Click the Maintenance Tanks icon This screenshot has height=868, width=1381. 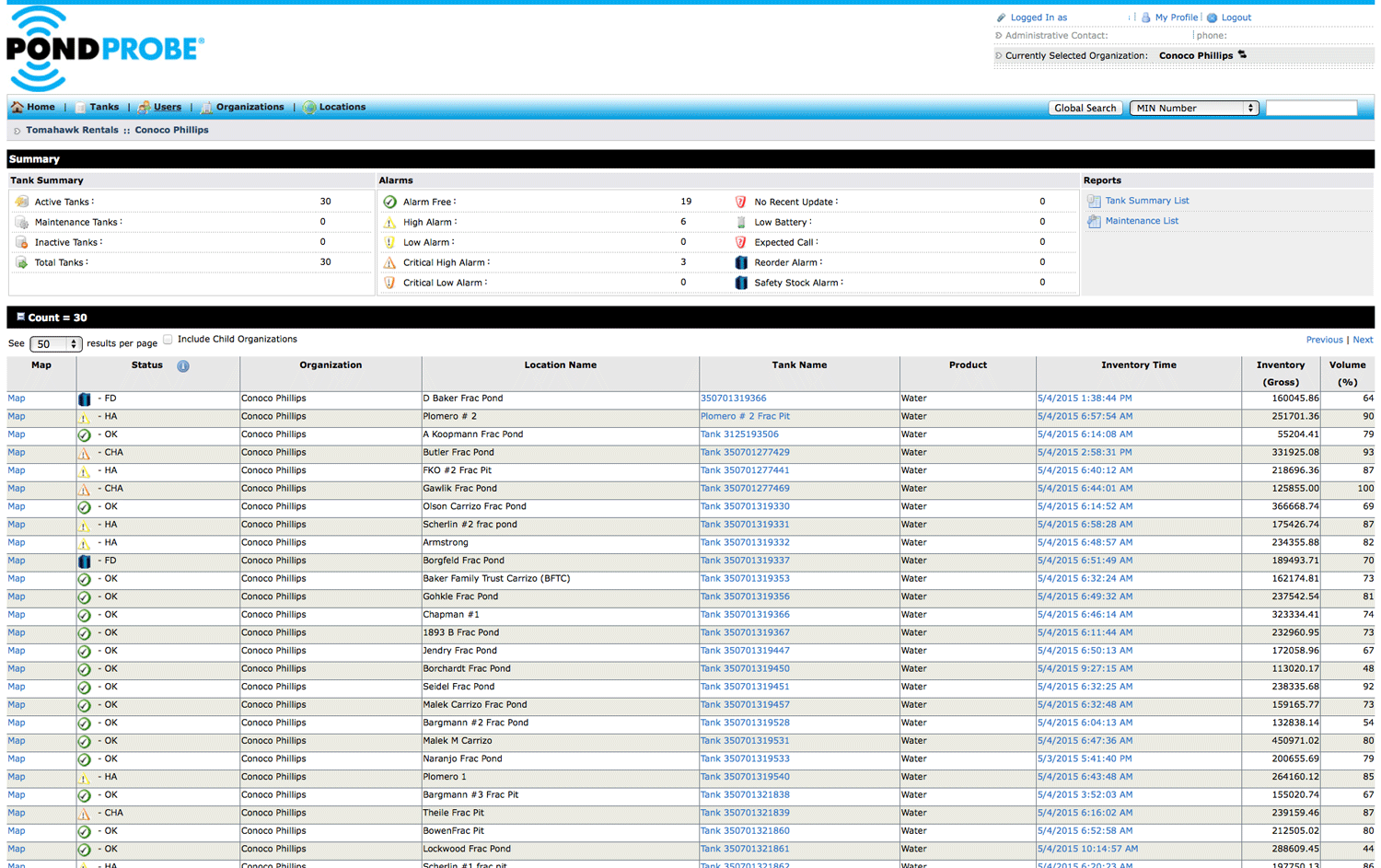(x=22, y=222)
